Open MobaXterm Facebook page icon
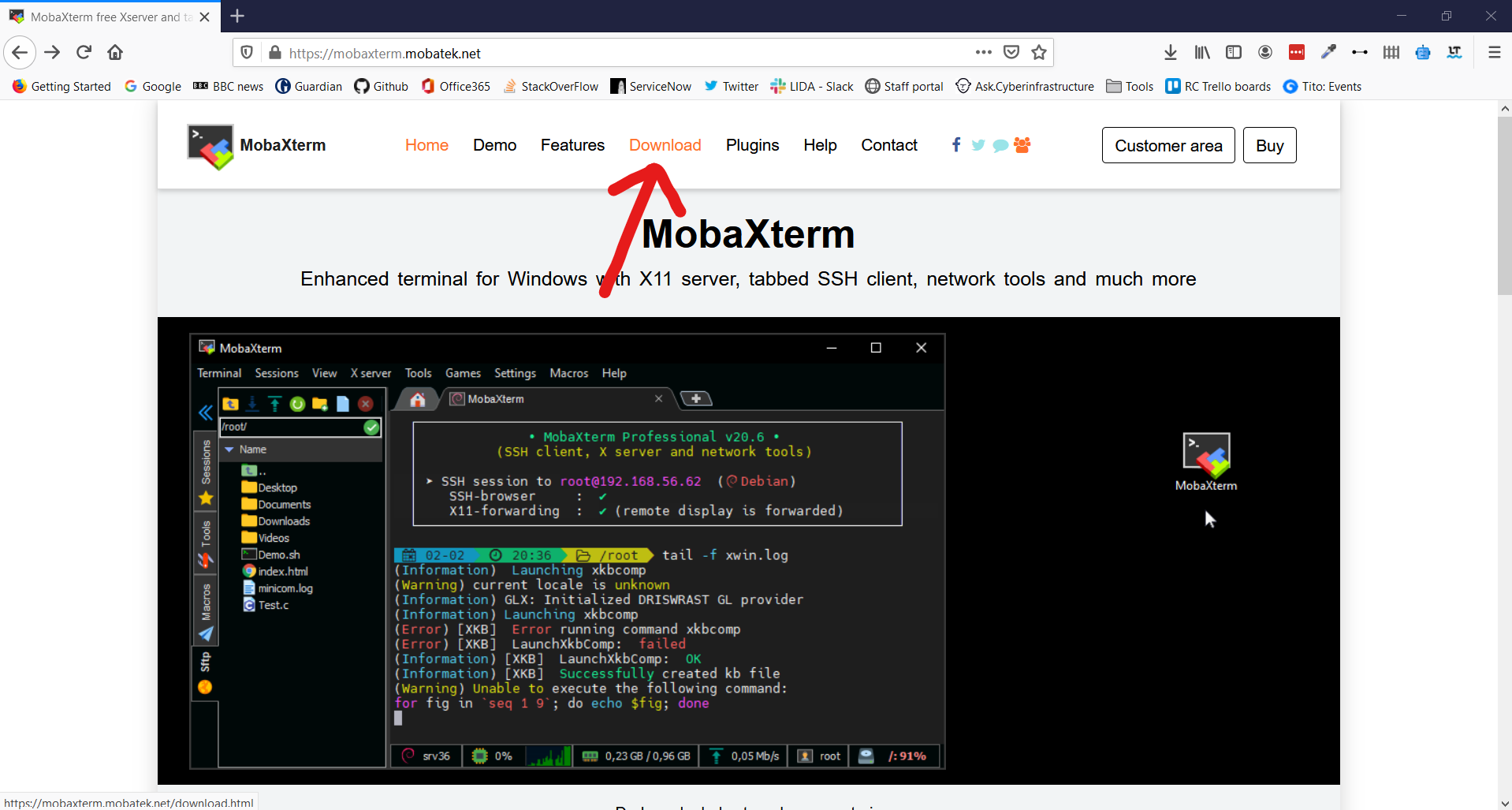 (x=956, y=144)
